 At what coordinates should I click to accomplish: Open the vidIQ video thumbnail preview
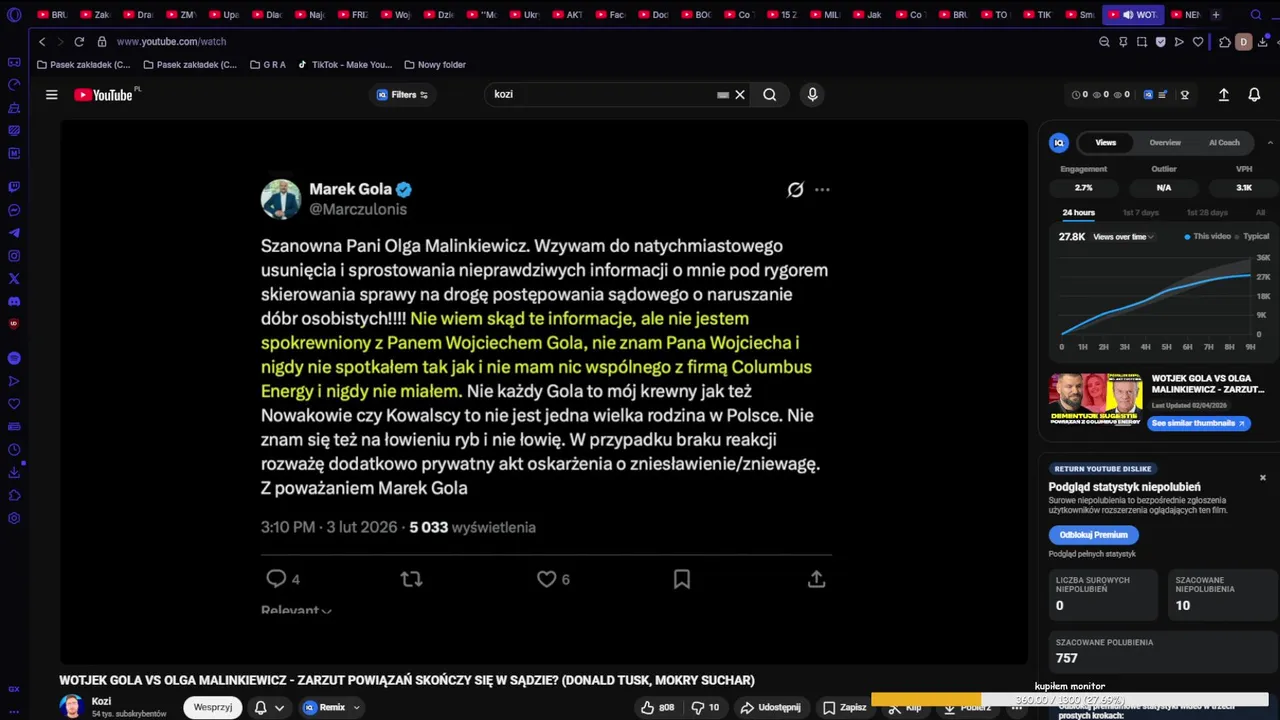[1095, 400]
